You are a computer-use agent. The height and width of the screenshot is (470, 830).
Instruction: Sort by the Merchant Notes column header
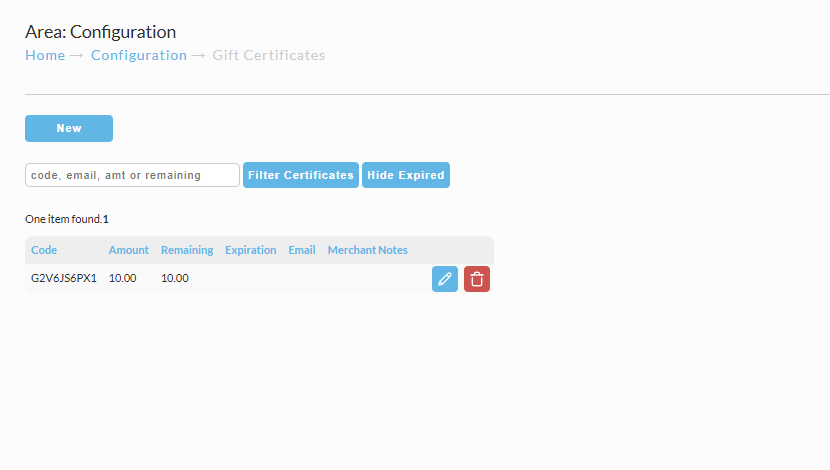(x=367, y=250)
